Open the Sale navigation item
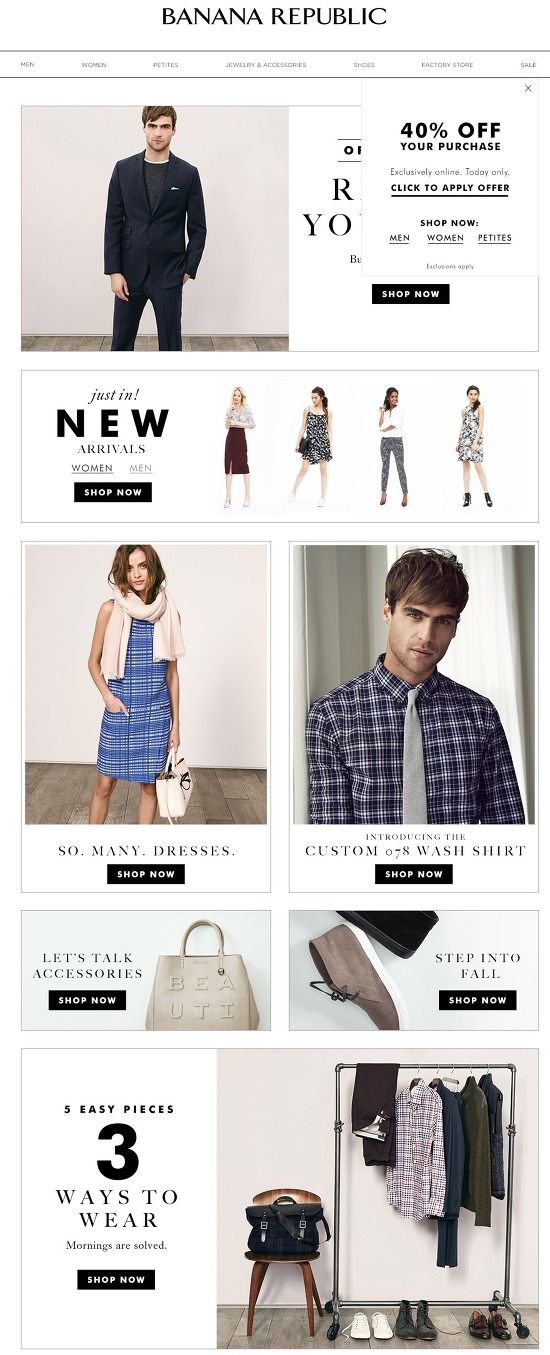 pyautogui.click(x=528, y=65)
